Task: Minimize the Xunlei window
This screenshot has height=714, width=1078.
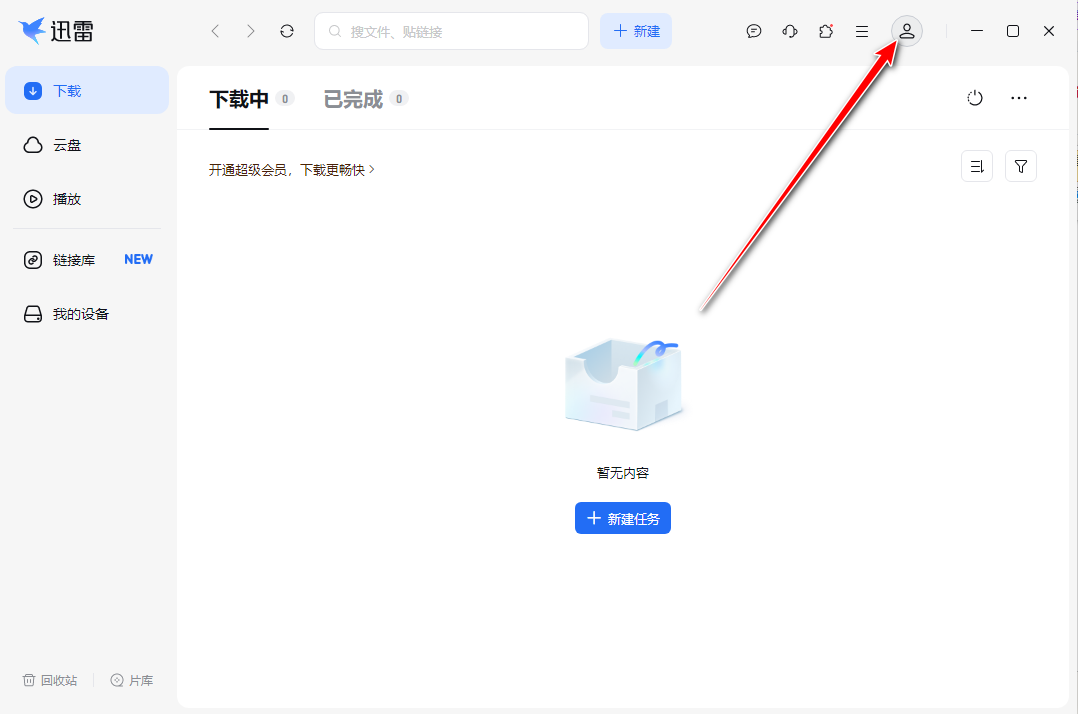Action: [x=977, y=31]
